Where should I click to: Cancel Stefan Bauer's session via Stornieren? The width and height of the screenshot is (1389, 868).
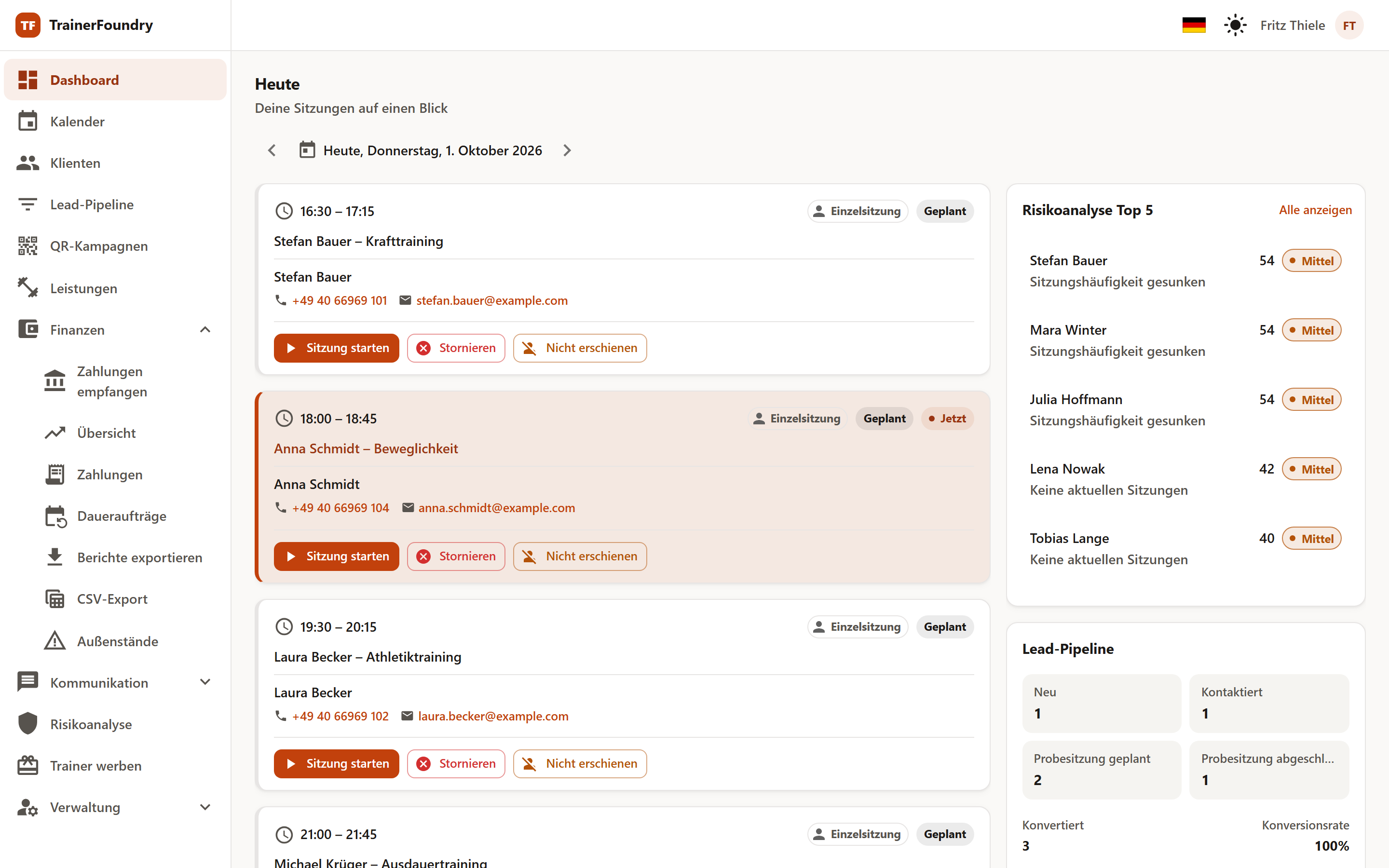point(456,348)
